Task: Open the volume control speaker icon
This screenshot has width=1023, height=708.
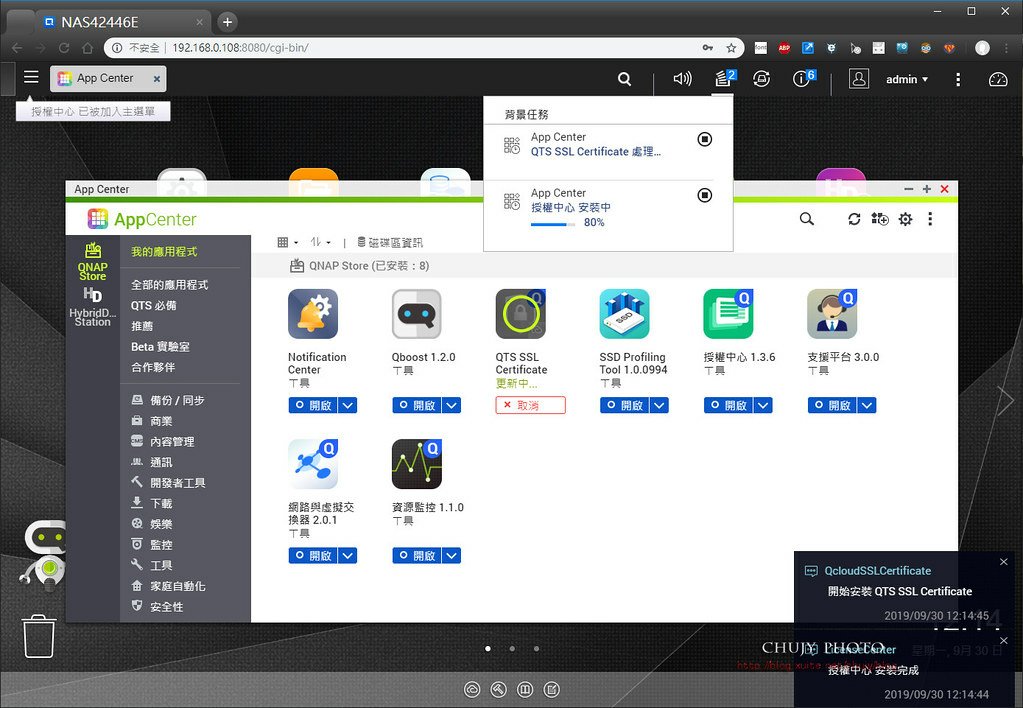Action: [x=682, y=79]
